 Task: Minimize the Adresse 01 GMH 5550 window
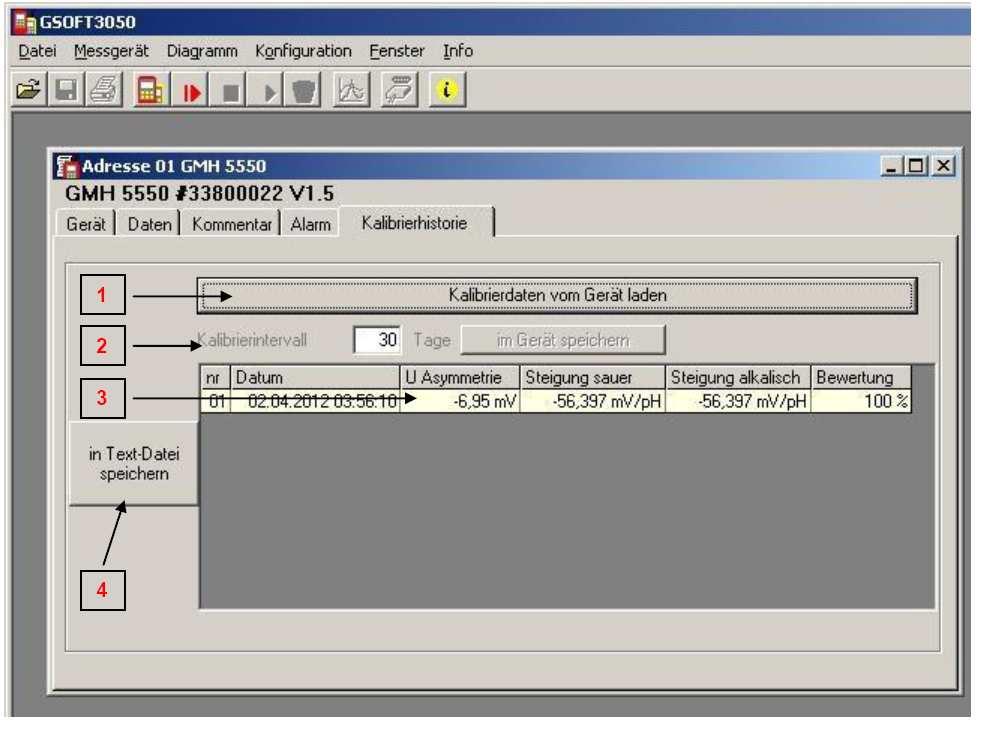pos(891,167)
